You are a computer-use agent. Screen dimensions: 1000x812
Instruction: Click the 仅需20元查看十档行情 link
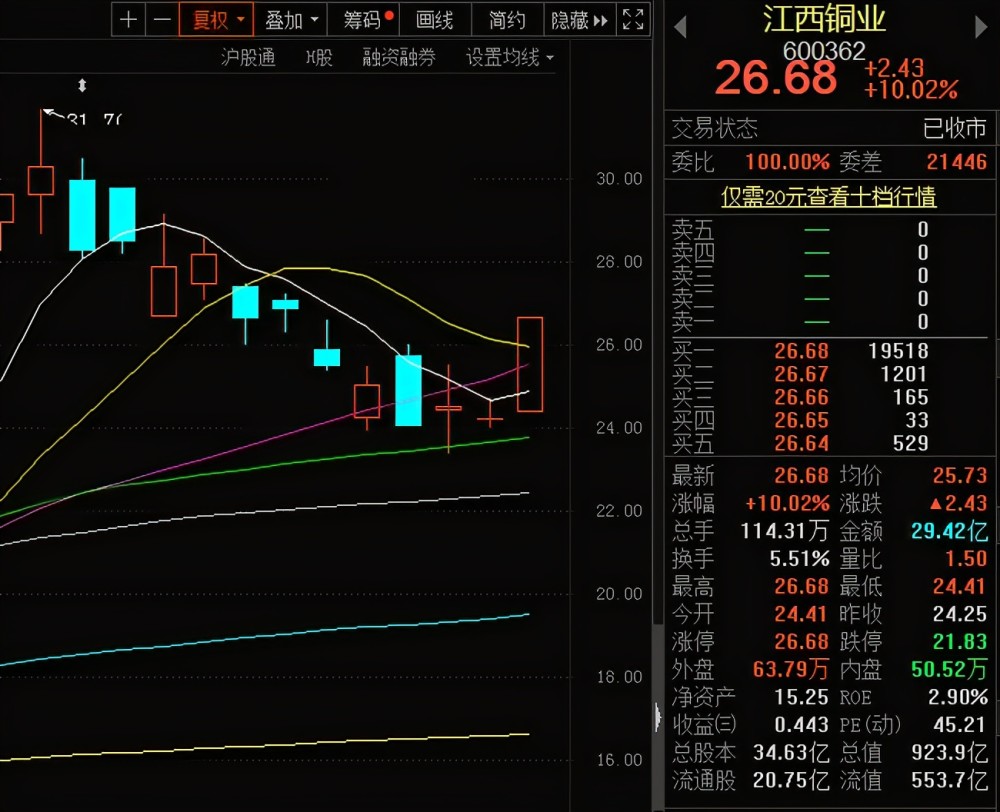click(x=828, y=196)
